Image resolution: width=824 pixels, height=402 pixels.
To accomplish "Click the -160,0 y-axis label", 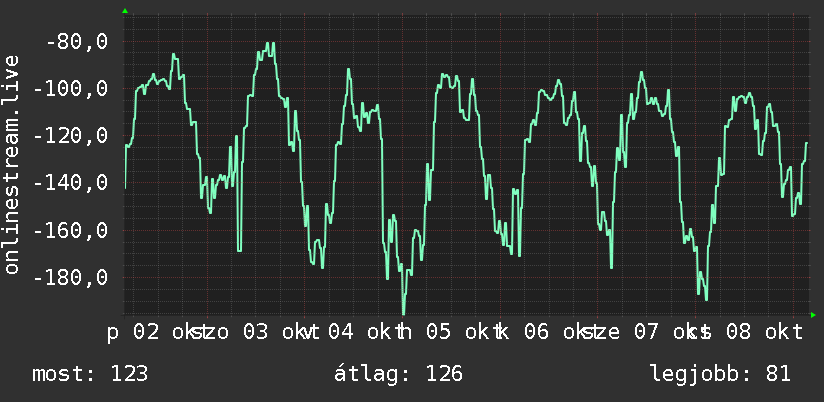I will (x=70, y=231).
